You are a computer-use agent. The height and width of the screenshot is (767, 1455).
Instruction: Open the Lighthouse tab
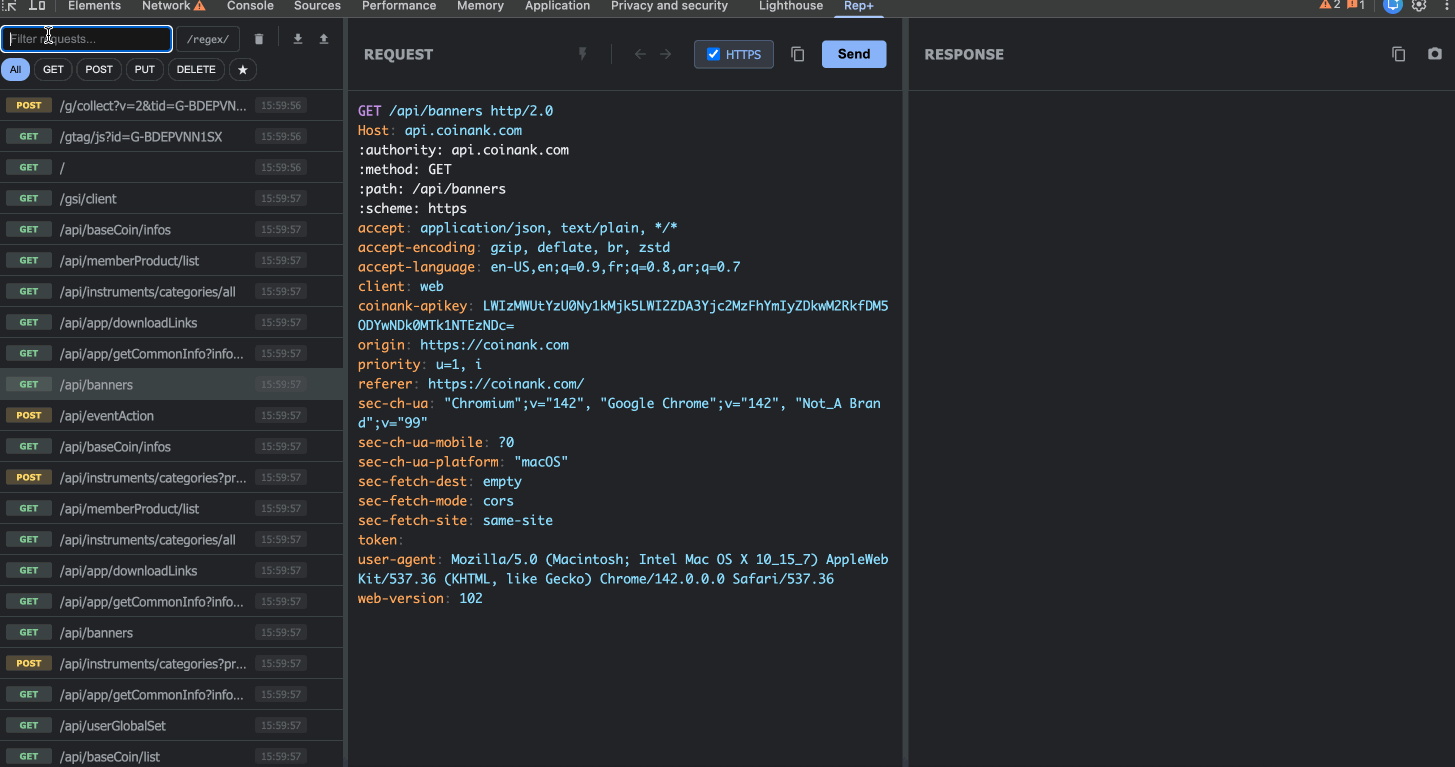[x=791, y=6]
